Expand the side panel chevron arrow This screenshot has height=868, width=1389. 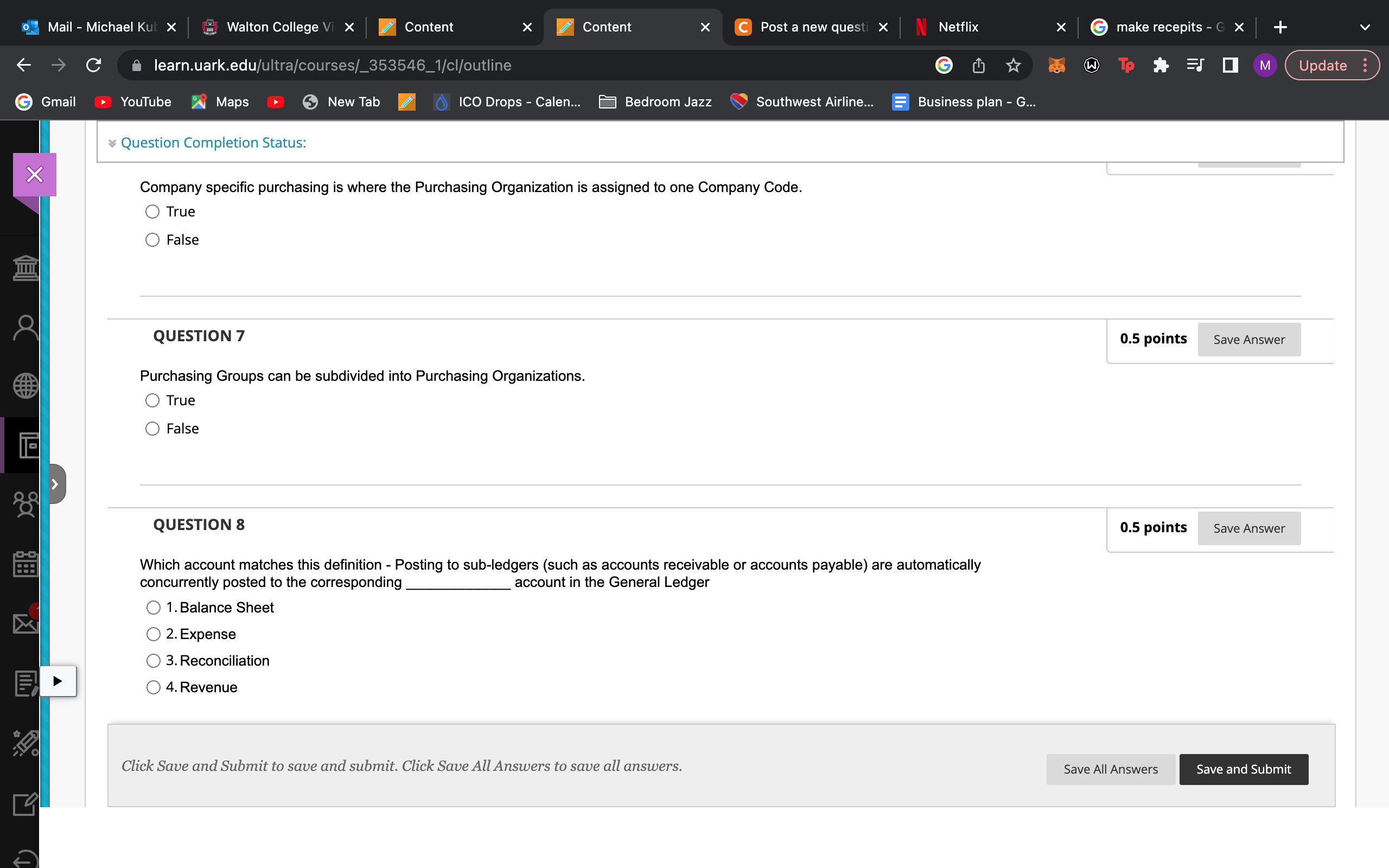[55, 484]
